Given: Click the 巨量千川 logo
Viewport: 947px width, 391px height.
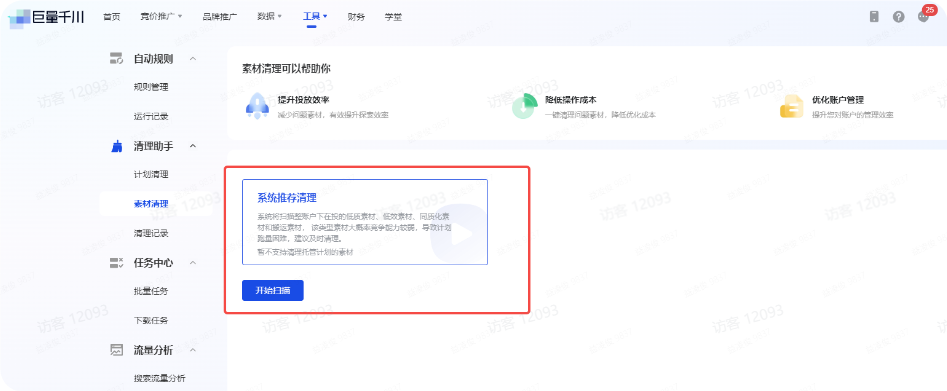Looking at the screenshot, I should 47,17.
